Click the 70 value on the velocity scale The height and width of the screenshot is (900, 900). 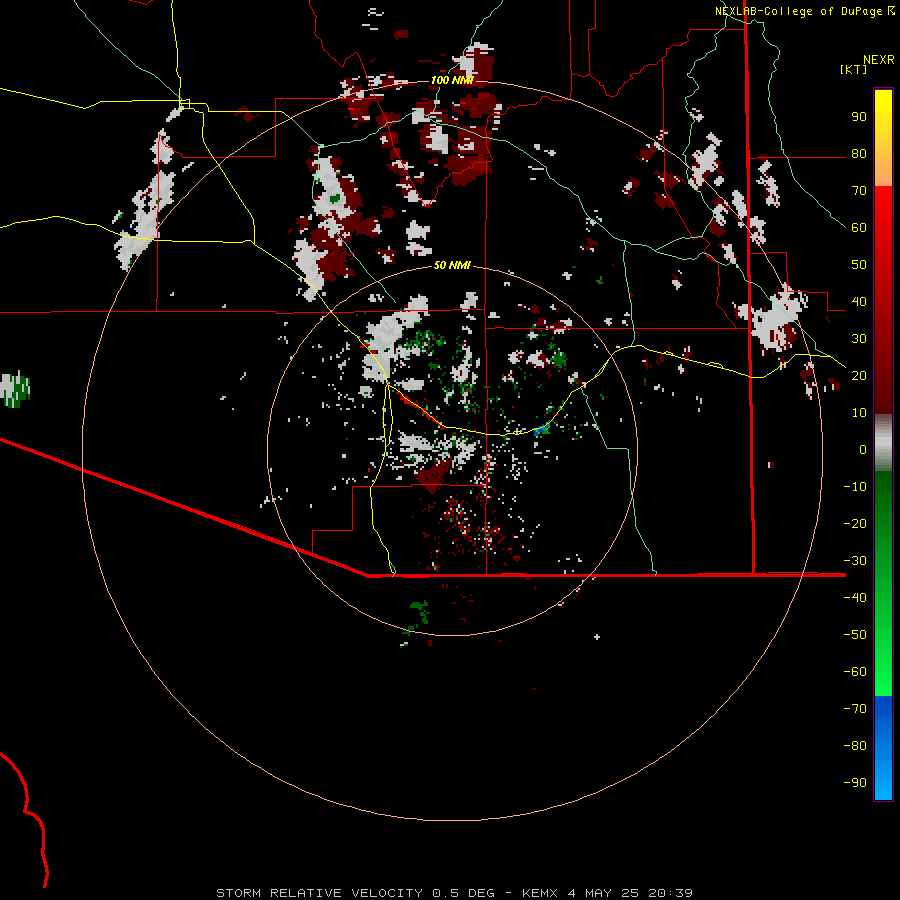pos(859,191)
